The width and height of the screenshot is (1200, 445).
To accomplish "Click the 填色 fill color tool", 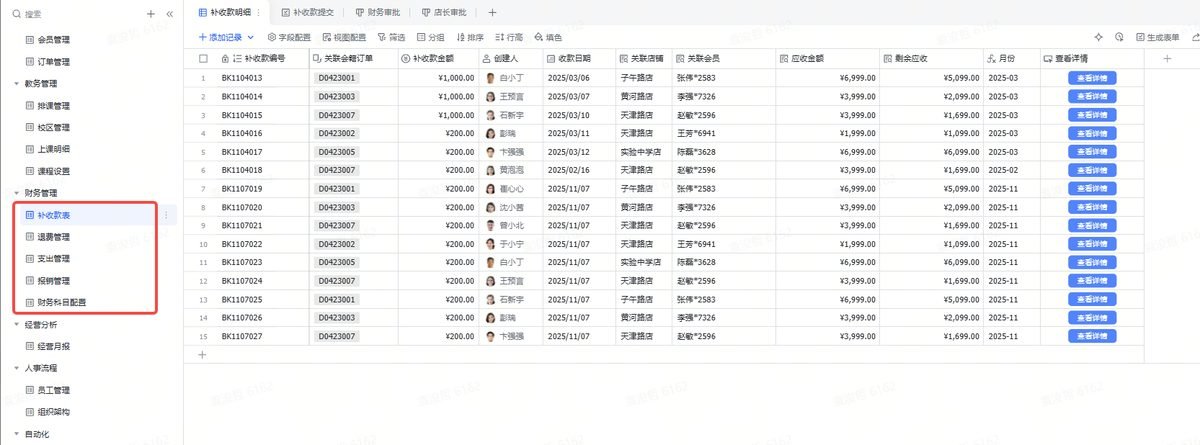I will 548,37.
